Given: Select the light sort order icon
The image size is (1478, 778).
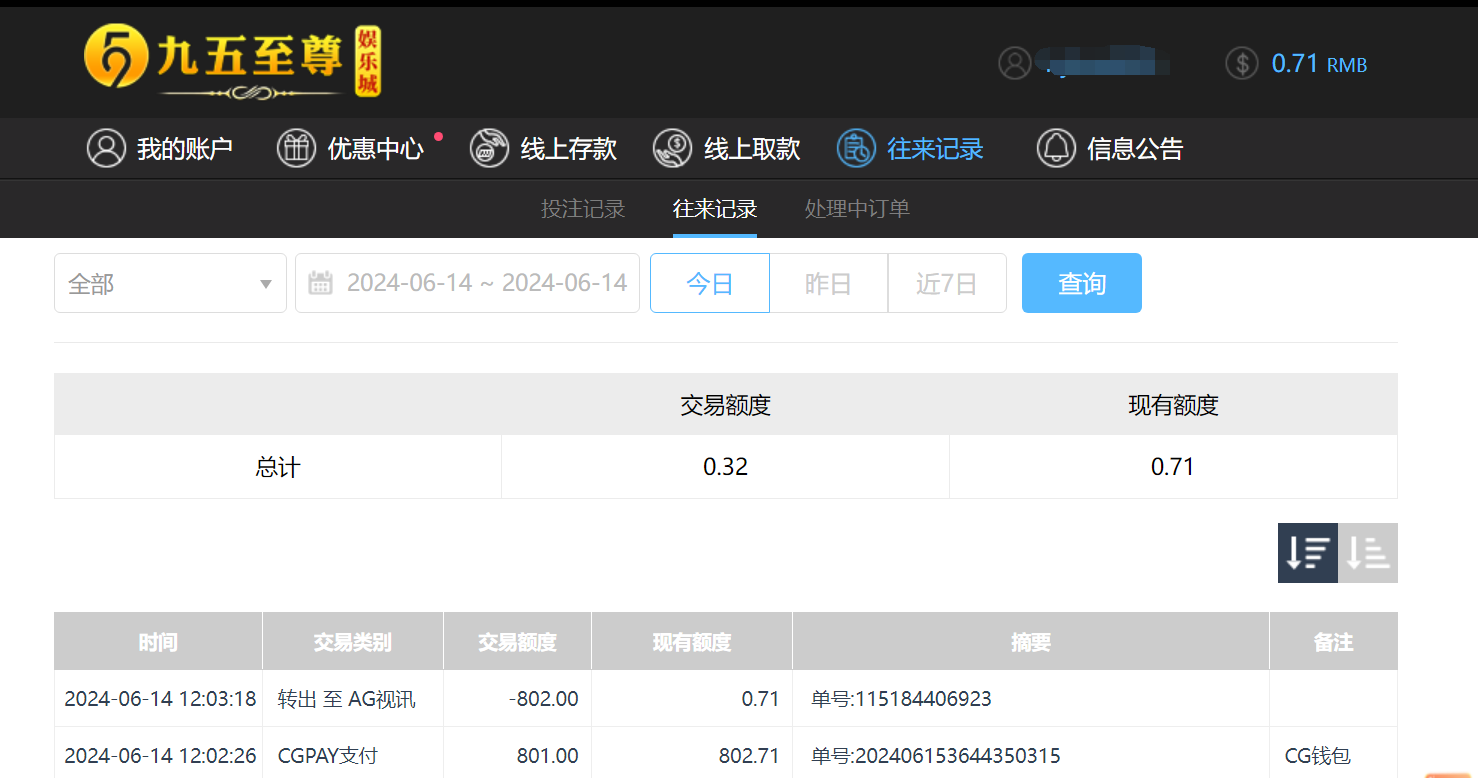Looking at the screenshot, I should [1368, 553].
